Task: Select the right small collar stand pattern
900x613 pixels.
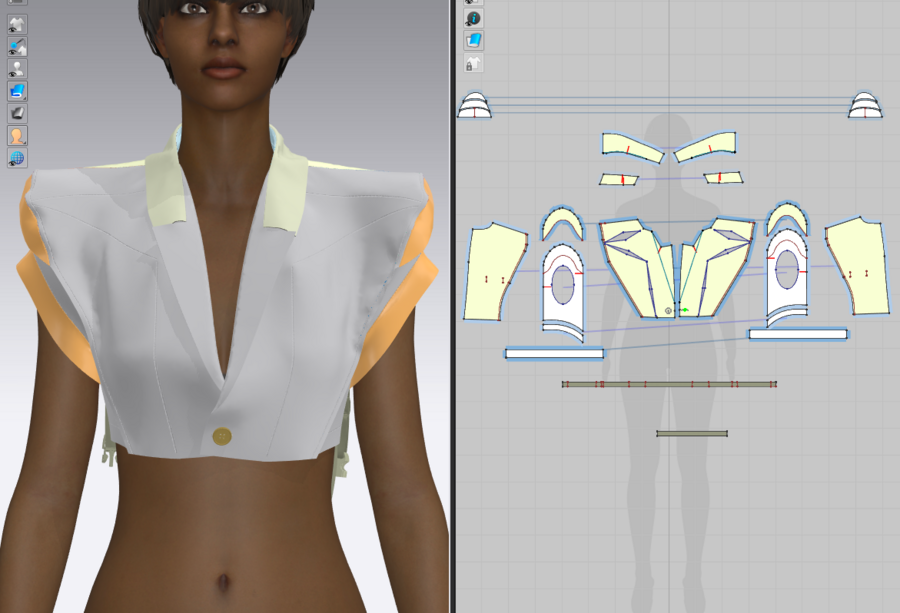Action: click(723, 177)
